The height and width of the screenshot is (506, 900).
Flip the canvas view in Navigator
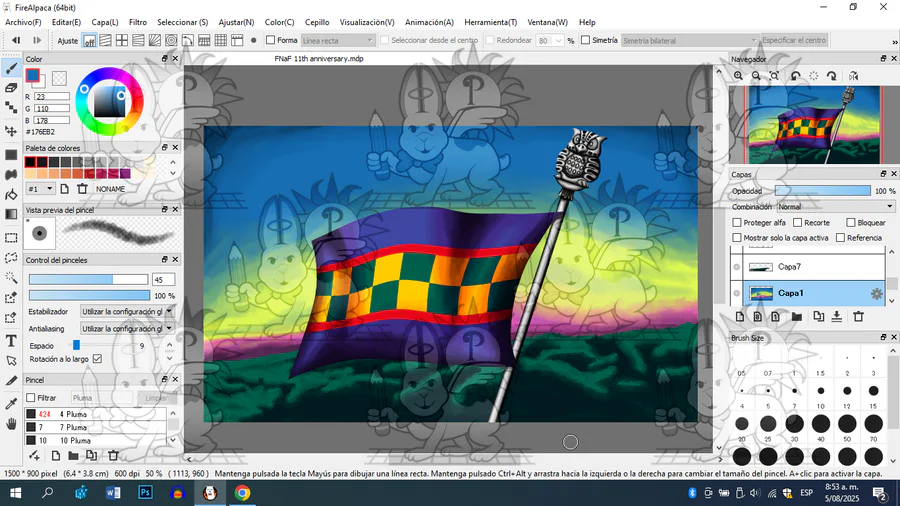(854, 76)
